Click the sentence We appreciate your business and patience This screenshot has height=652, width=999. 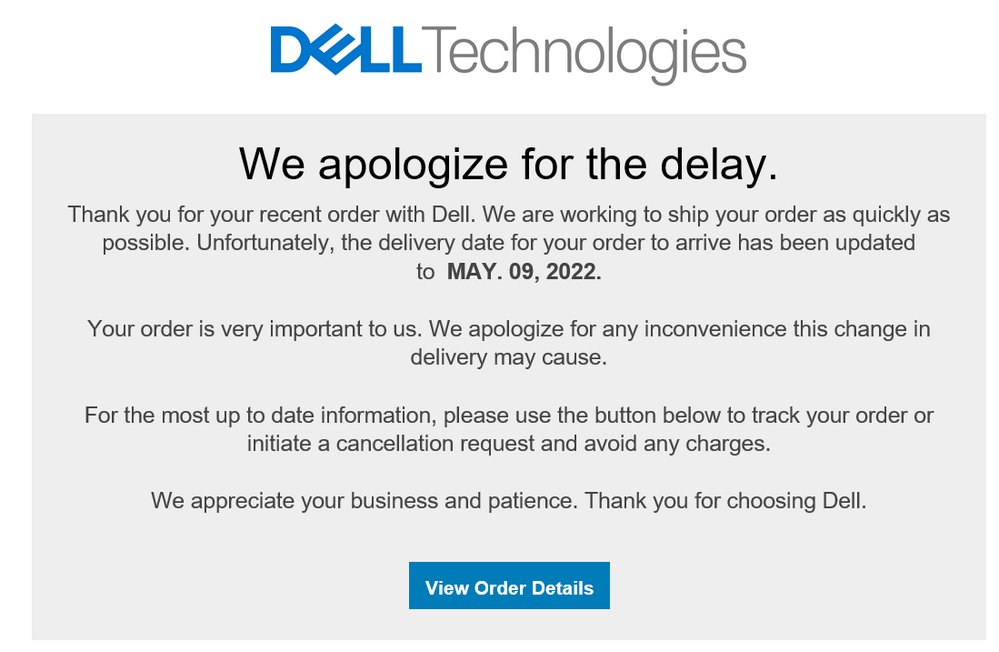364,501
